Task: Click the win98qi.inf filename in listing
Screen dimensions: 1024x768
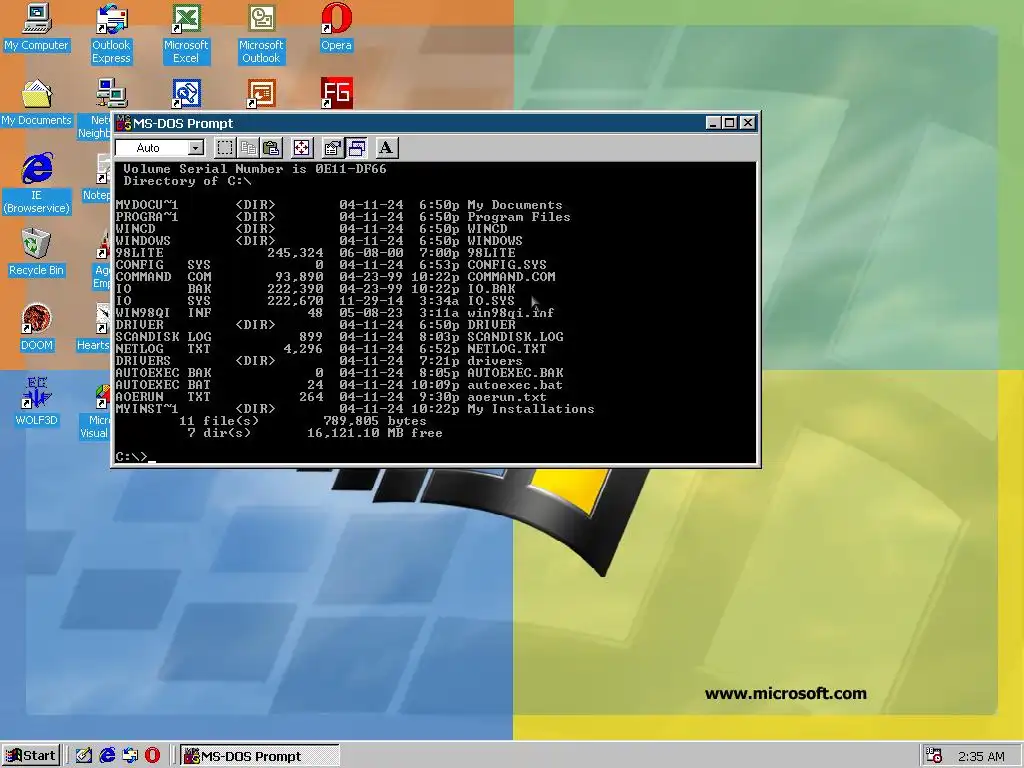Action: (x=511, y=313)
